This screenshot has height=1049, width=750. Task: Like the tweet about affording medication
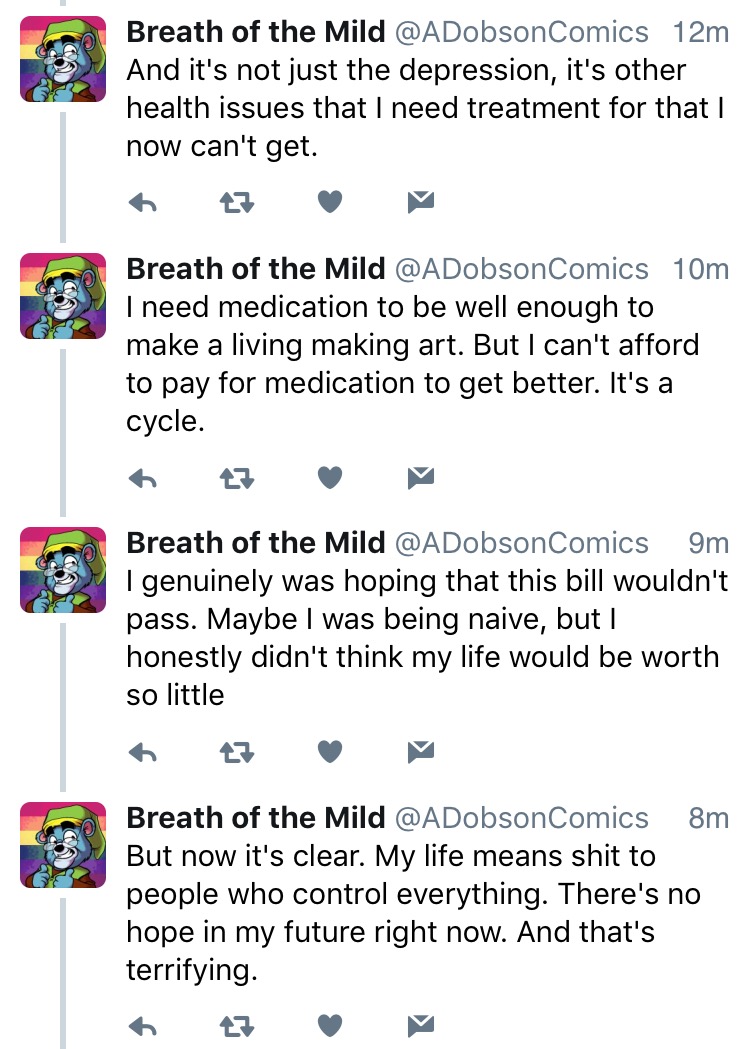tap(330, 478)
